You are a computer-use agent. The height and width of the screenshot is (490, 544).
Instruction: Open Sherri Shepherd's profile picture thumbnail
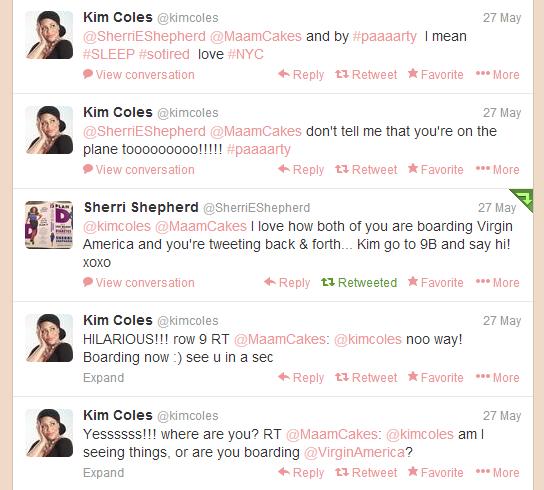point(49,225)
